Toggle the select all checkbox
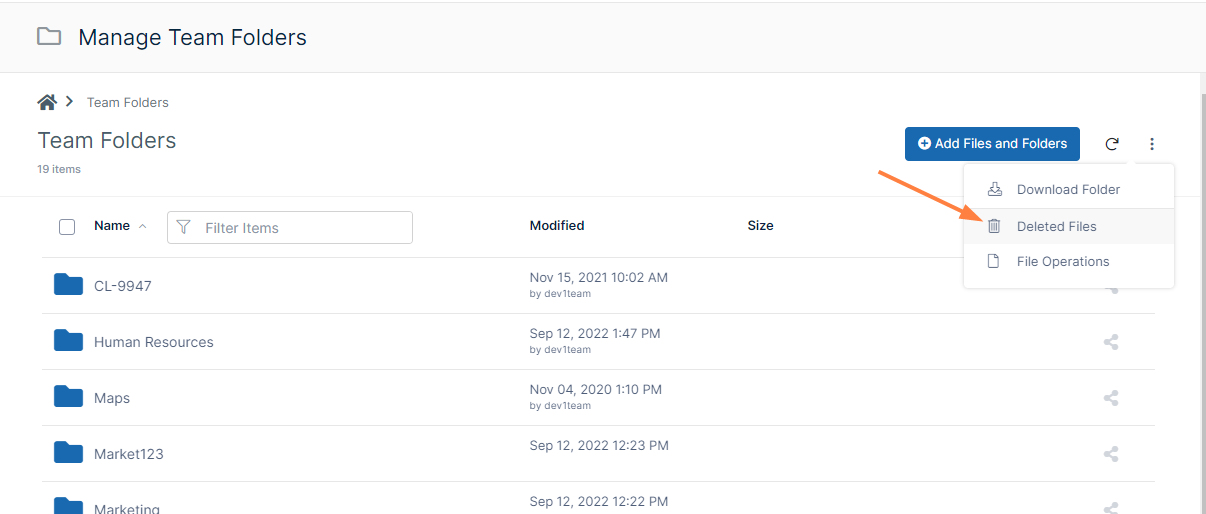This screenshot has width=1206, height=514. (x=67, y=227)
